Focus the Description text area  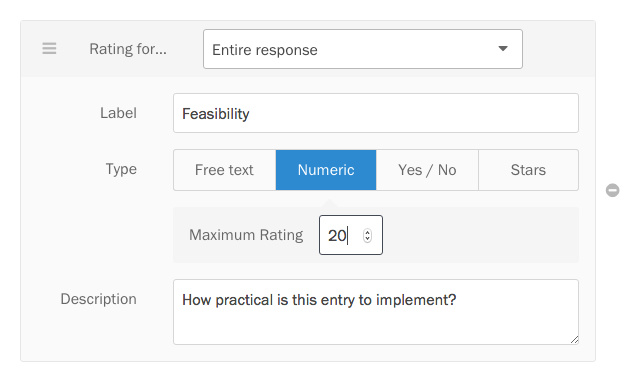pos(376,312)
